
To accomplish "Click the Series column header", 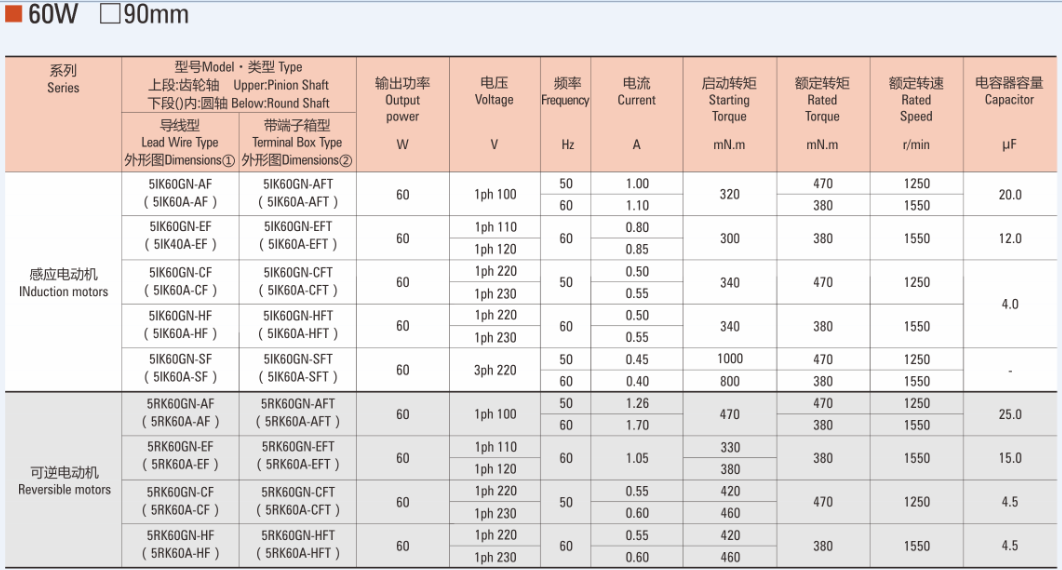I will coord(63,80).
